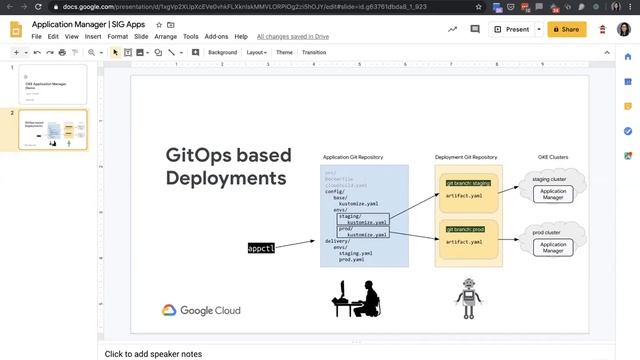Select slide 1 thumbnail
Image resolution: width=640 pixels, height=360 pixels.
[53, 84]
